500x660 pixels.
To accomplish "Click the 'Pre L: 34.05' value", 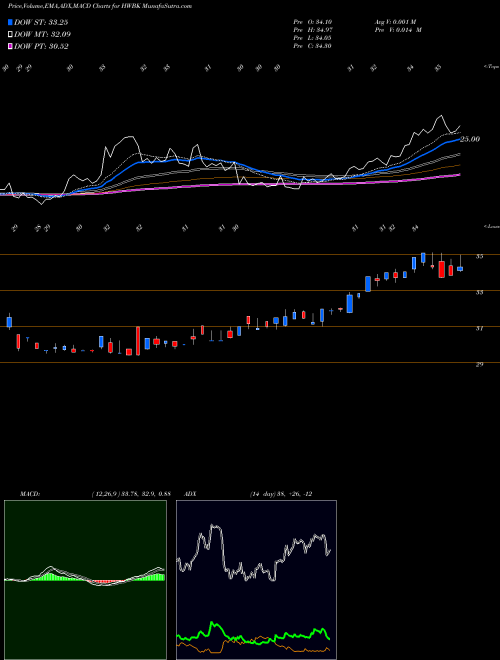I will coord(312,38).
